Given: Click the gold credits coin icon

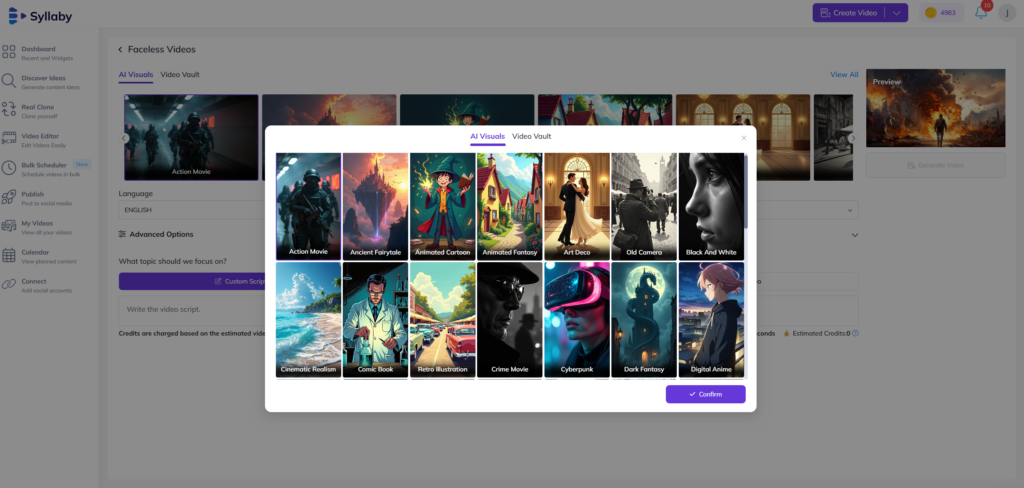Looking at the screenshot, I should click(x=930, y=13).
